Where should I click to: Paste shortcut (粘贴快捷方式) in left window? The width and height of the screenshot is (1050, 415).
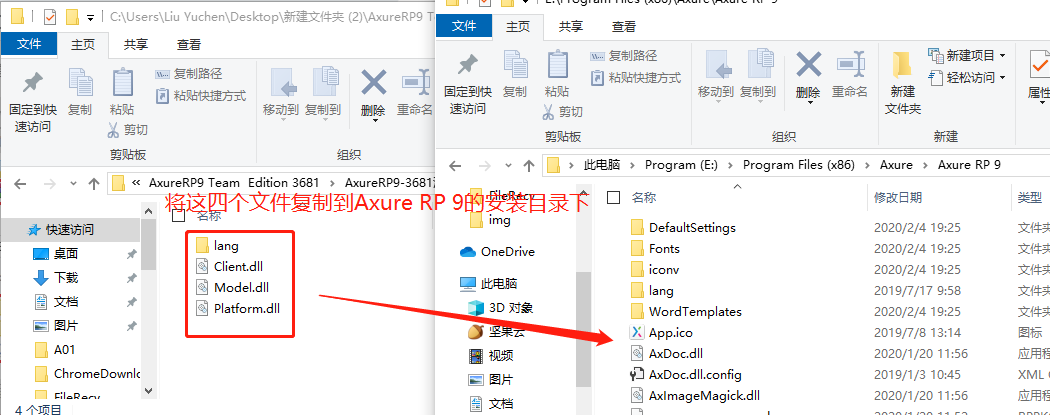pos(200,96)
